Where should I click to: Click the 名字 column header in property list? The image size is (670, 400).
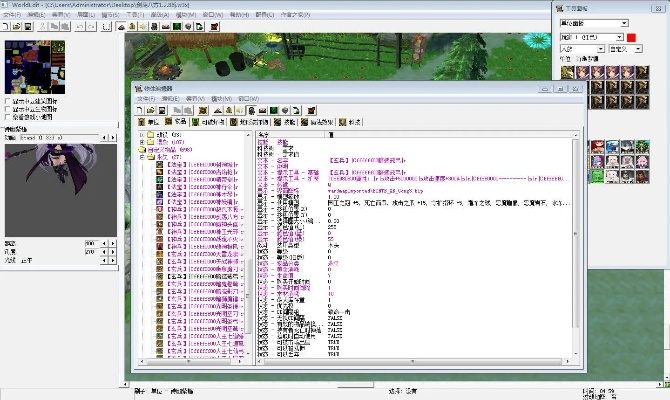point(291,135)
